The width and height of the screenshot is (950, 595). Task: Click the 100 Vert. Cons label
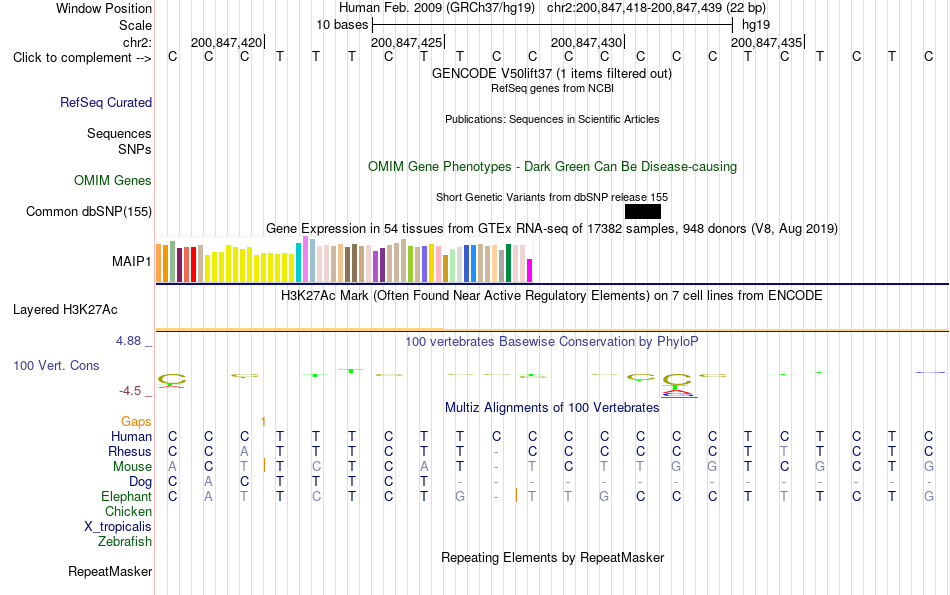tap(56, 365)
